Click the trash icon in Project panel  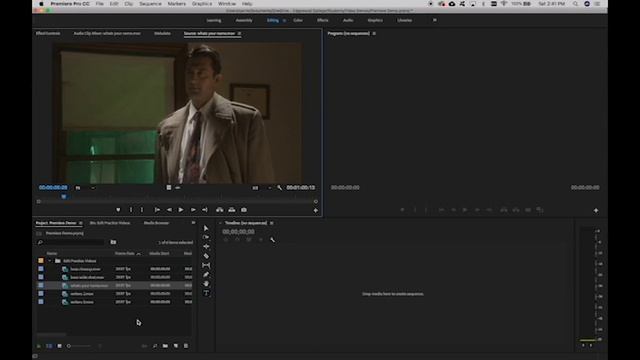pyautogui.click(x=186, y=346)
